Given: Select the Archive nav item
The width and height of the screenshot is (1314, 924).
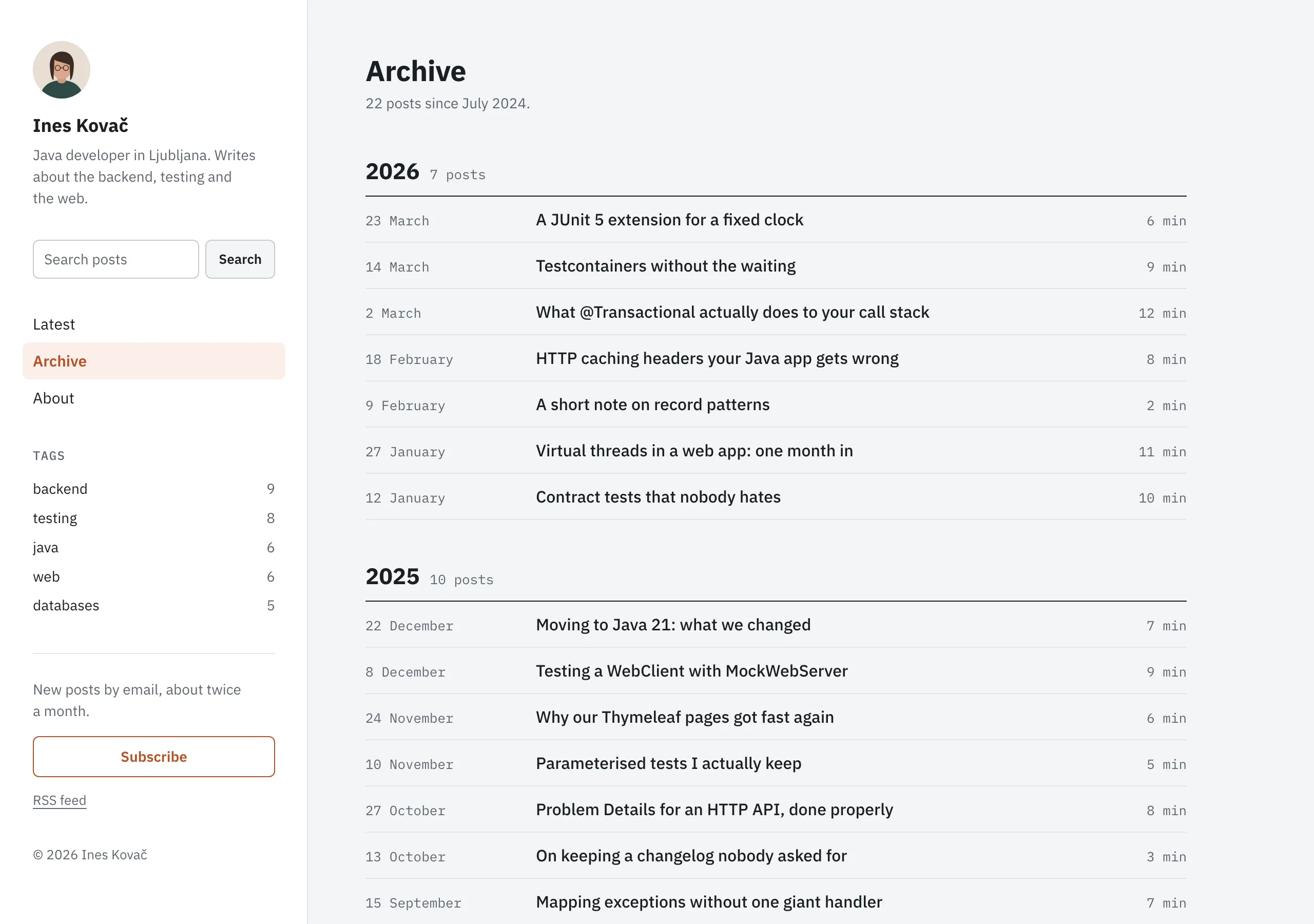Looking at the screenshot, I should 154,361.
